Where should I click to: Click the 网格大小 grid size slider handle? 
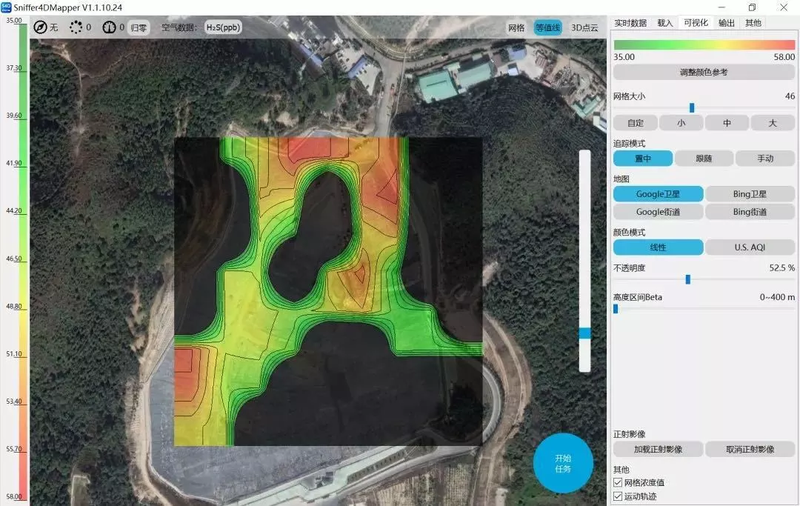692,108
